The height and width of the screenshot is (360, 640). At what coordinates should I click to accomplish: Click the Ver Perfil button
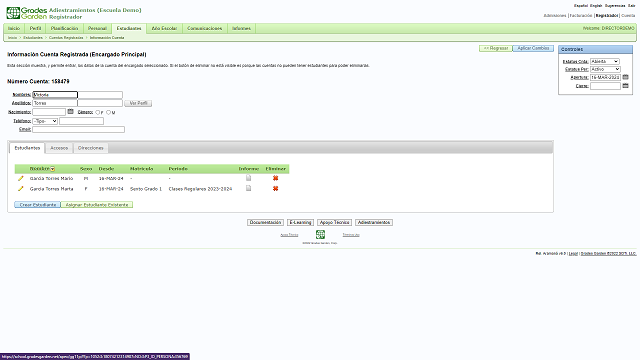[x=138, y=103]
